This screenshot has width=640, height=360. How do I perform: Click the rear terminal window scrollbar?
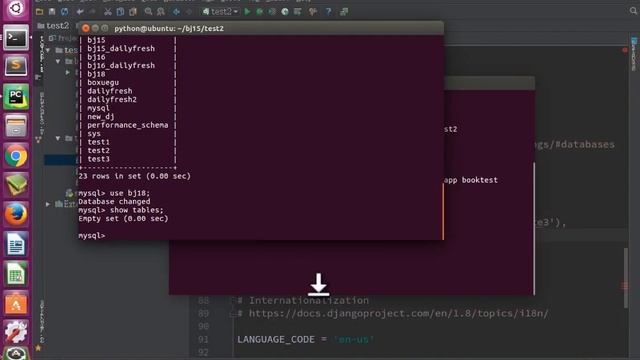pyautogui.click(x=533, y=229)
